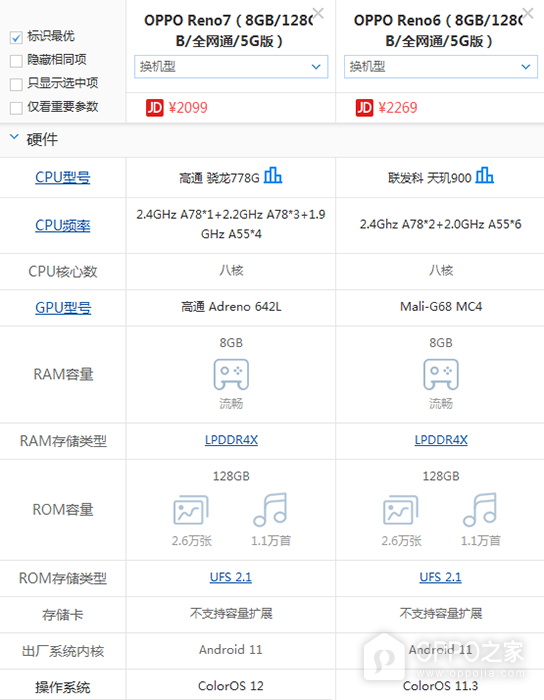Open Reno7 LPDDR4X link
Screen dimensions: 544x700
pos(231,440)
